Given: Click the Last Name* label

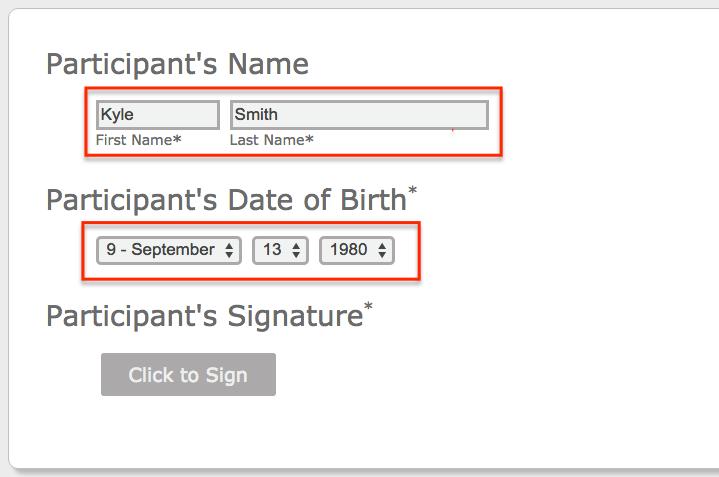Looking at the screenshot, I should coord(271,140).
